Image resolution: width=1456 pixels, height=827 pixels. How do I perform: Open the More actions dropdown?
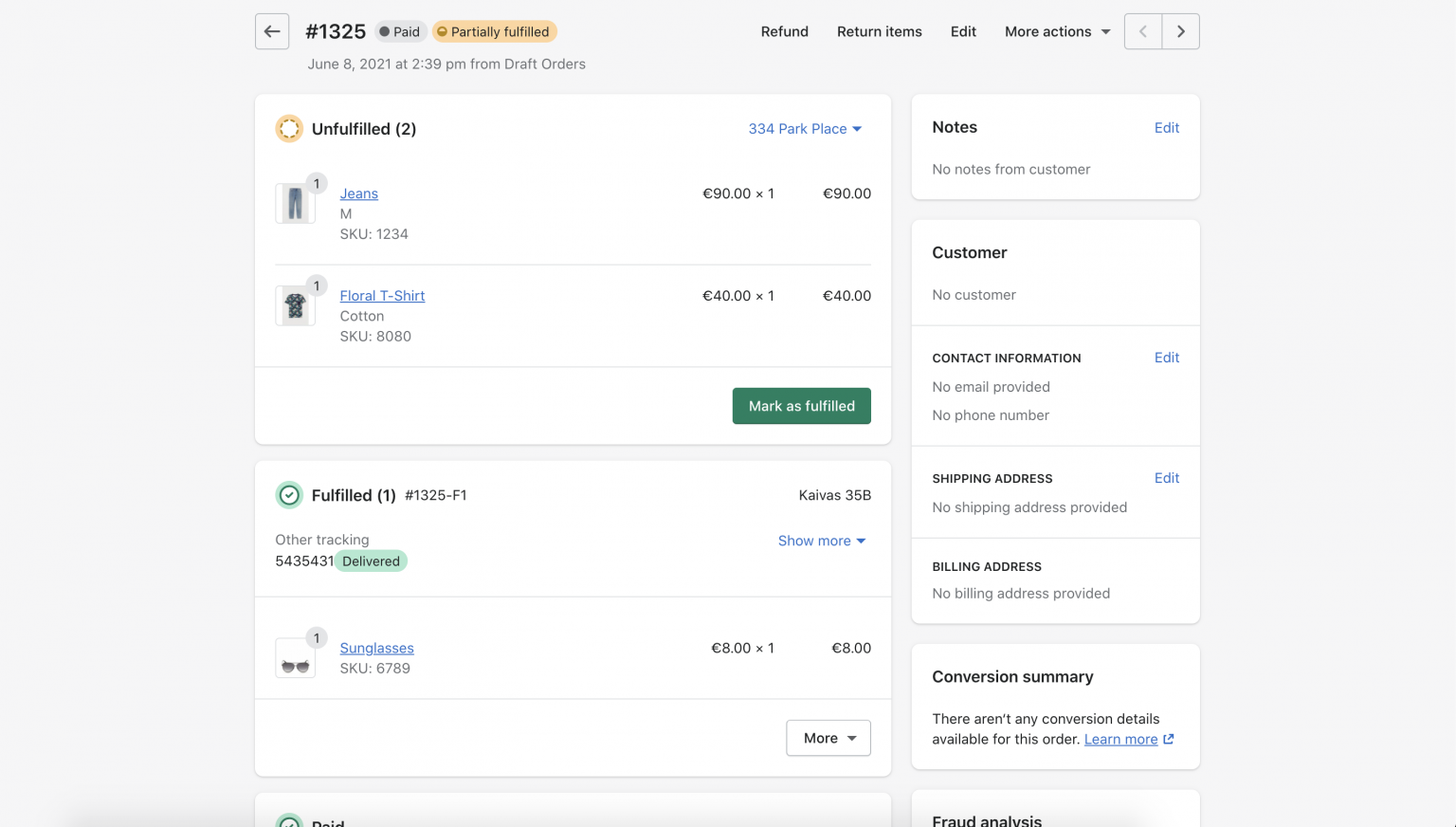click(x=1056, y=31)
